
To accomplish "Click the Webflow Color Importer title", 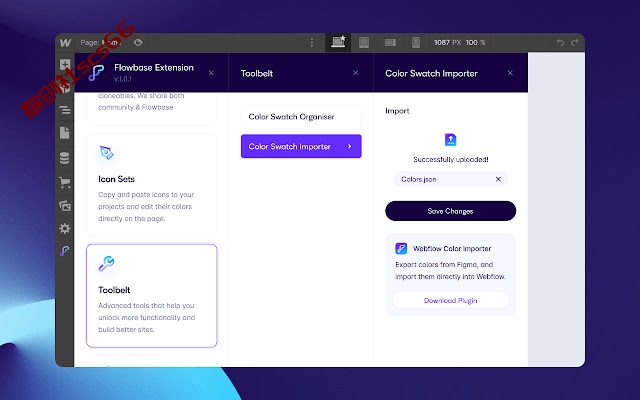I will coord(452,249).
